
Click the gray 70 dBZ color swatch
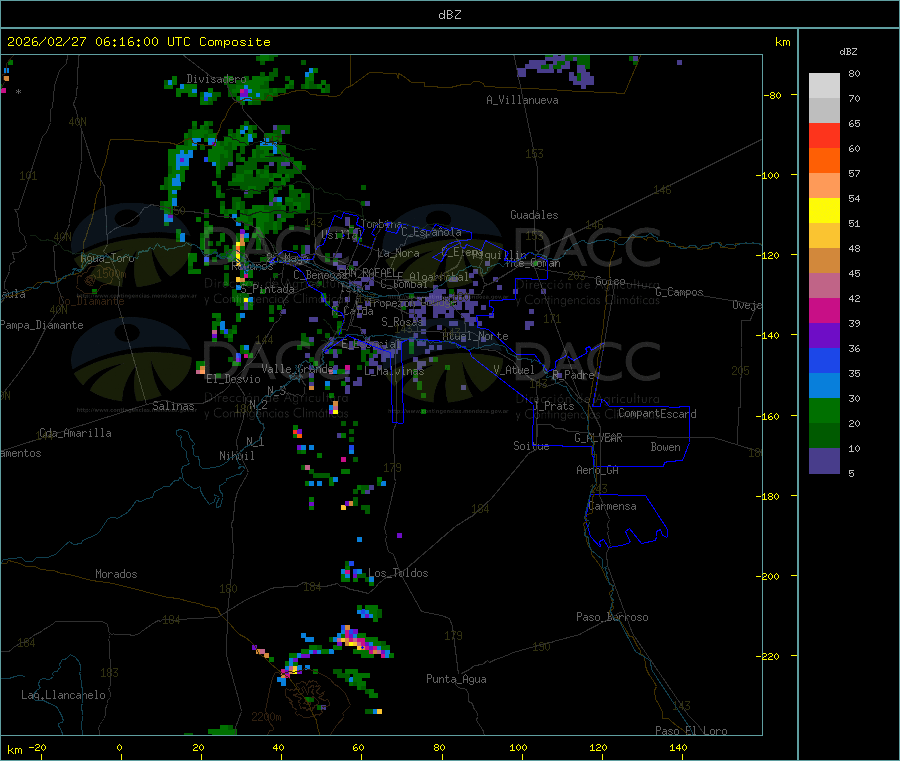824,110
